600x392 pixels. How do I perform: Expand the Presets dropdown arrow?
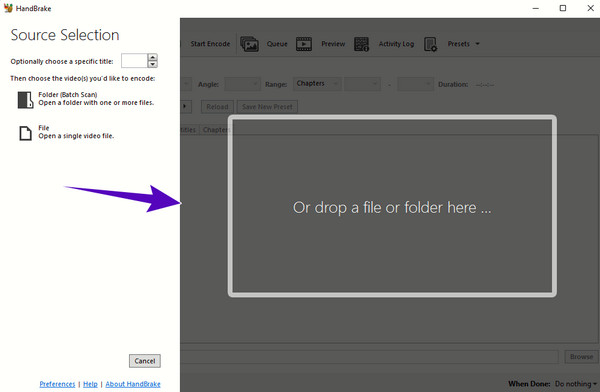(477, 44)
